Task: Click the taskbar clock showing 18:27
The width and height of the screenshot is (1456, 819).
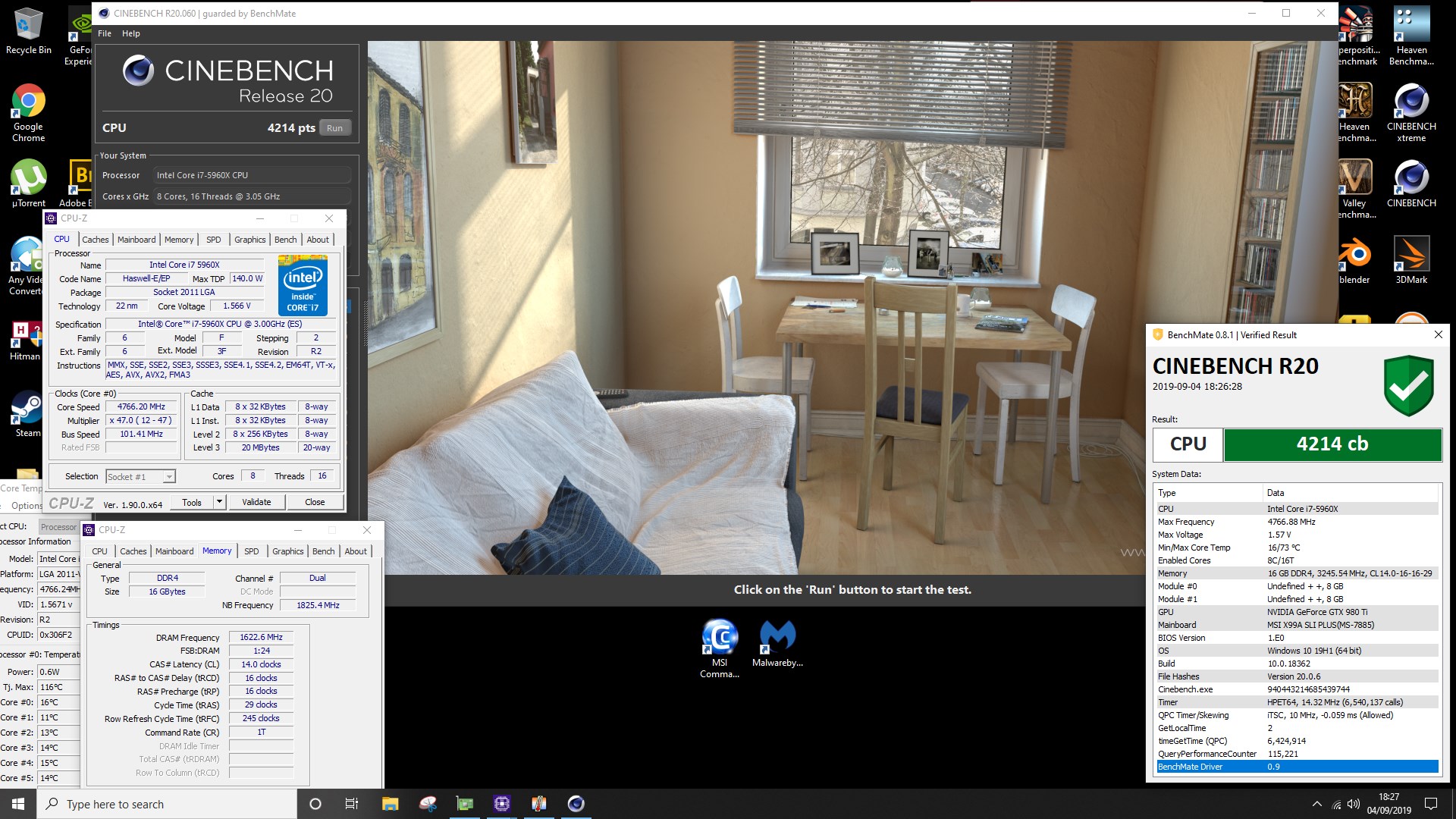Action: (x=1389, y=804)
